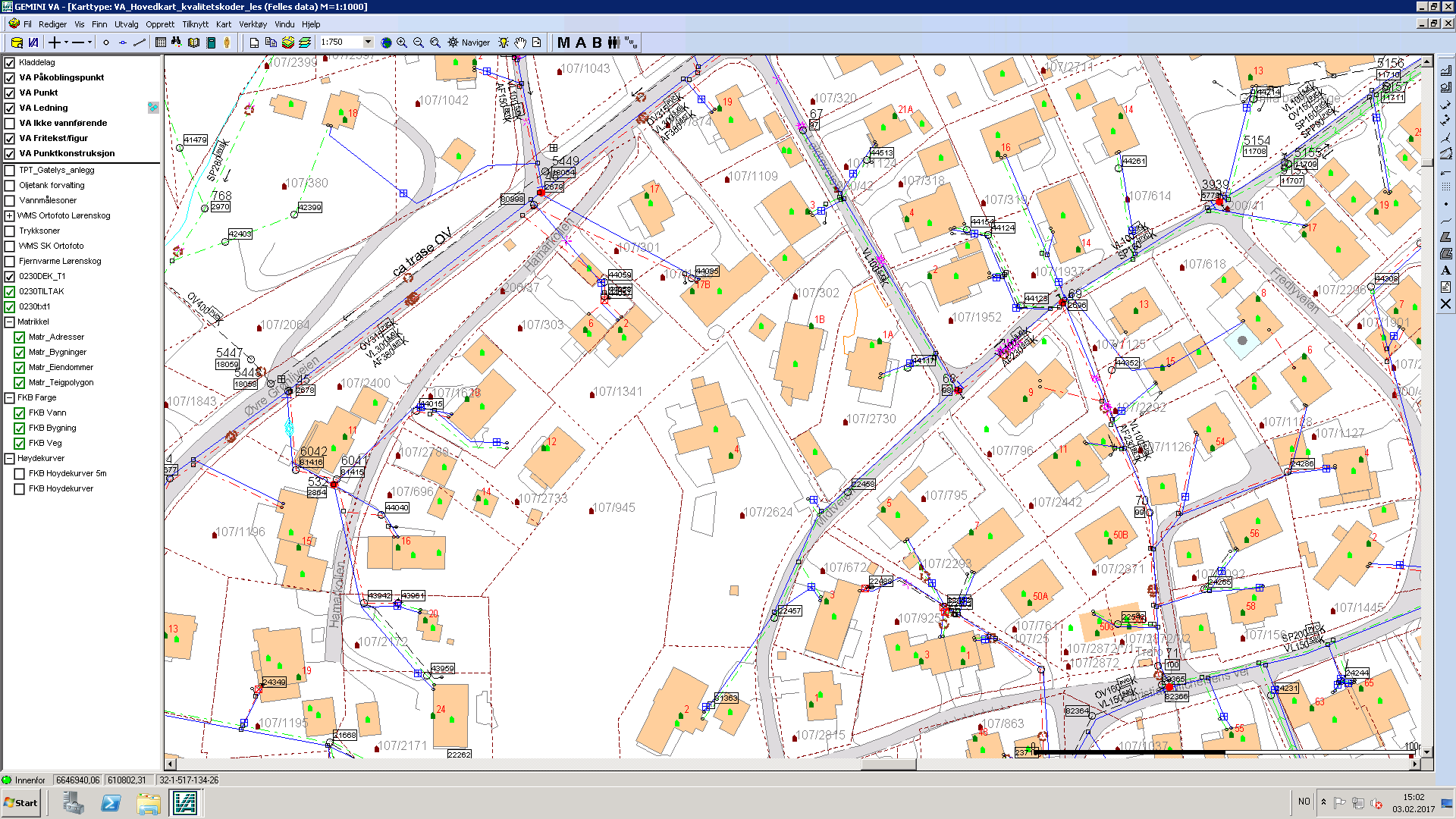Click the note document icon in right toolbar
Image resolution: width=1456 pixels, height=819 pixels.
pos(1445,287)
